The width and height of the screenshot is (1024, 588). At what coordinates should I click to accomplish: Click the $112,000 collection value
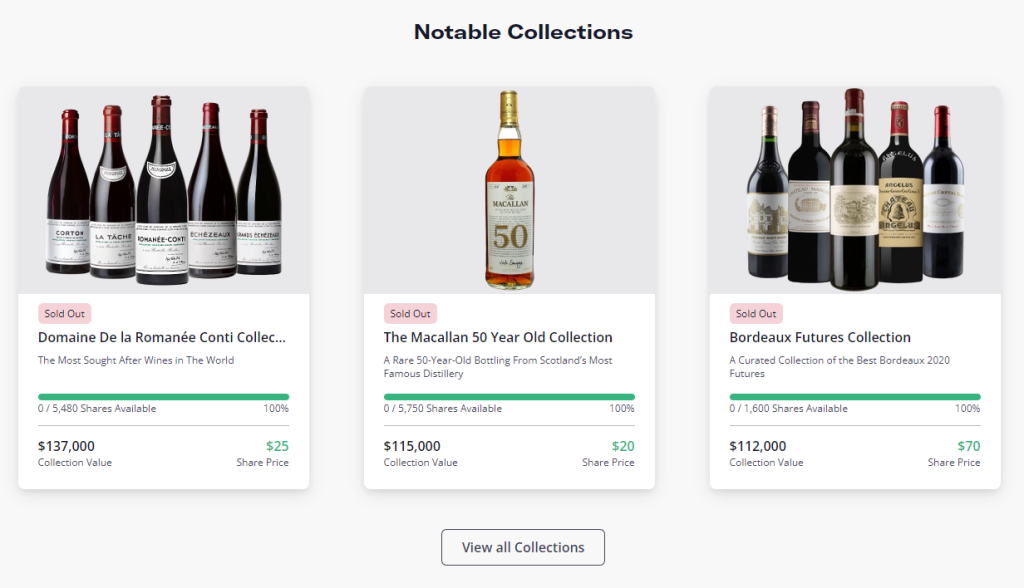[x=758, y=446]
